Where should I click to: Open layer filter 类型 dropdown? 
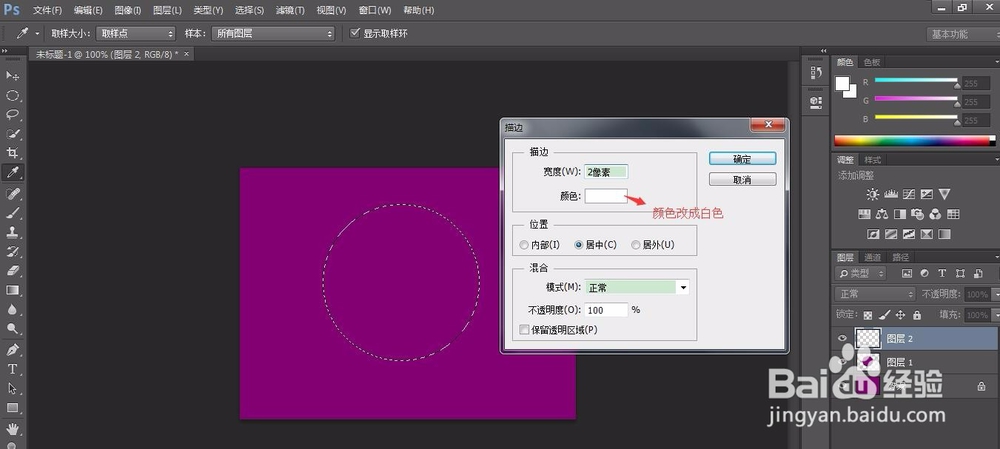(860, 274)
